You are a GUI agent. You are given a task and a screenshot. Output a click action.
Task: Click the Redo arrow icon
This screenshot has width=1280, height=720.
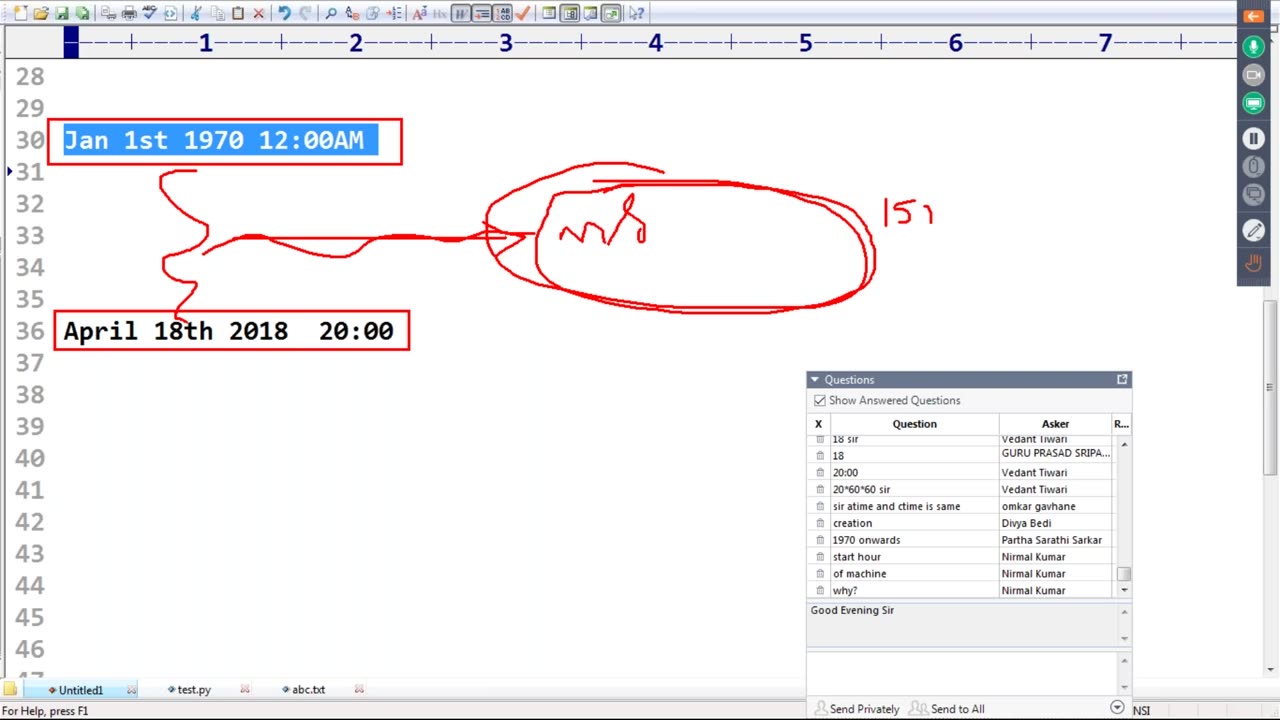pyautogui.click(x=305, y=14)
